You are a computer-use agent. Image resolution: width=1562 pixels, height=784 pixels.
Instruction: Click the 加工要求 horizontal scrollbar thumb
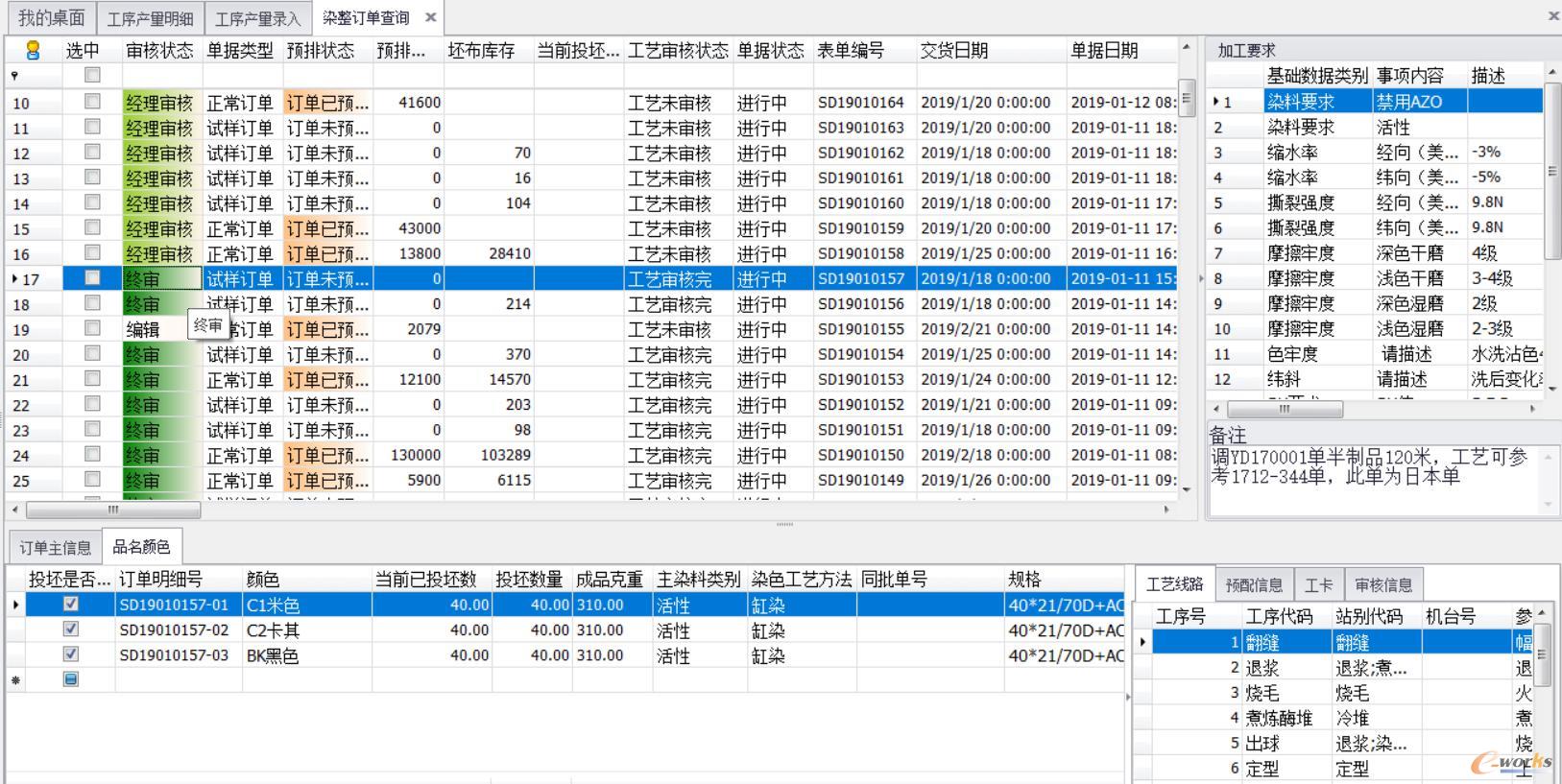point(1285,409)
